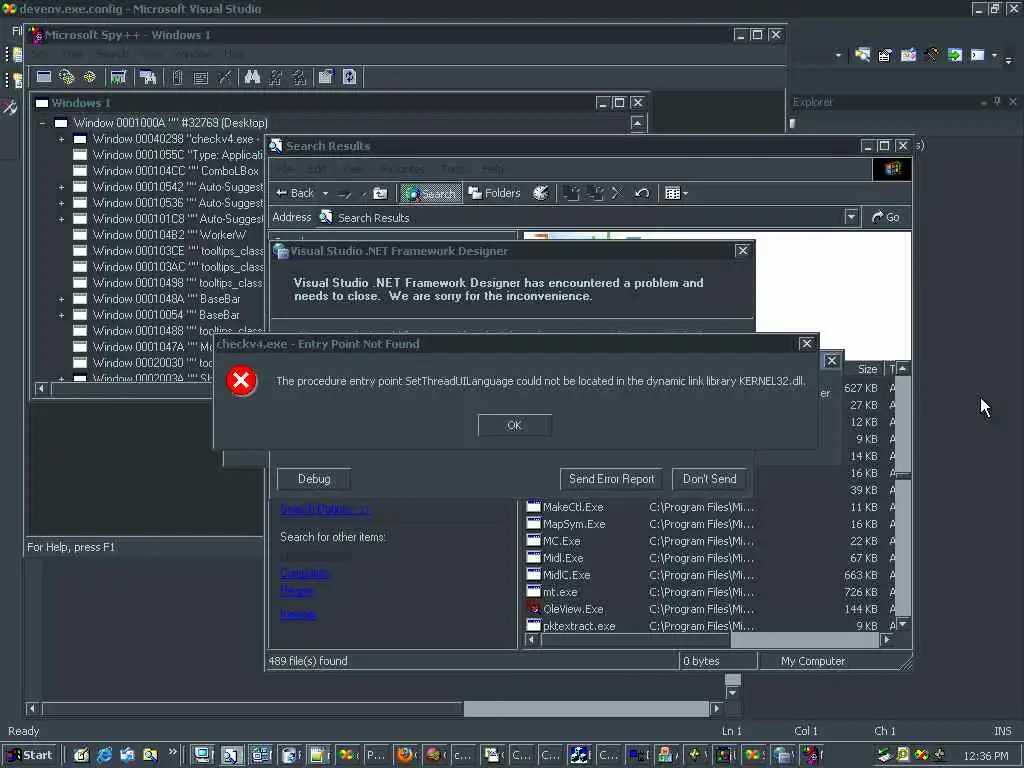
Task: Open the Processes view in Spy++ toolbar
Action: coord(67,77)
